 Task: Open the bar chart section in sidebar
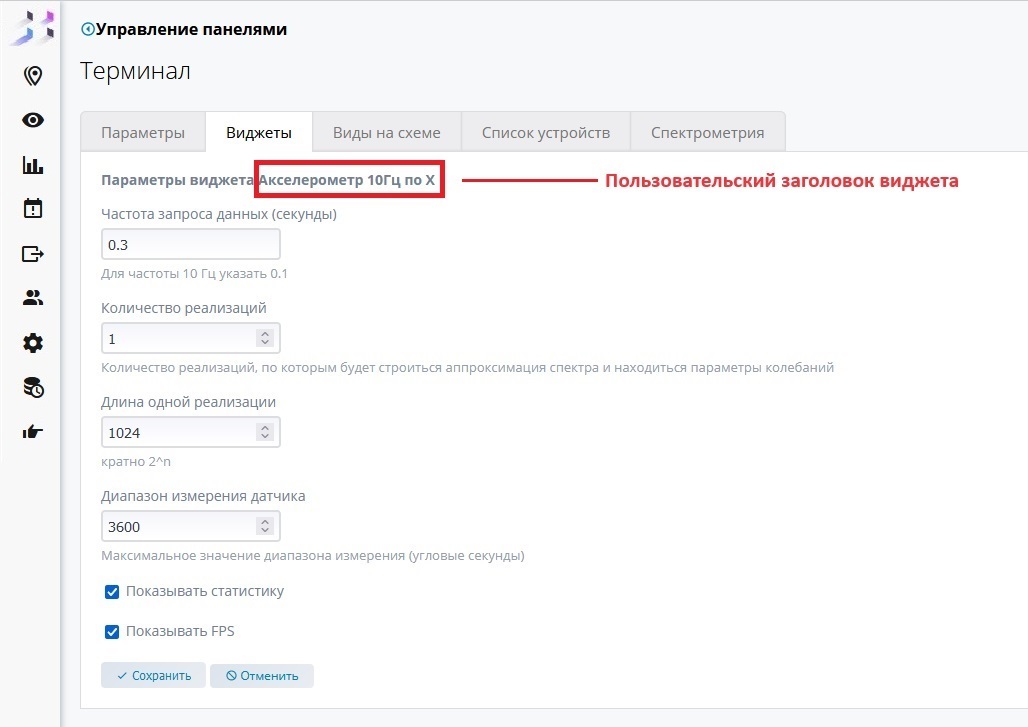(x=33, y=165)
